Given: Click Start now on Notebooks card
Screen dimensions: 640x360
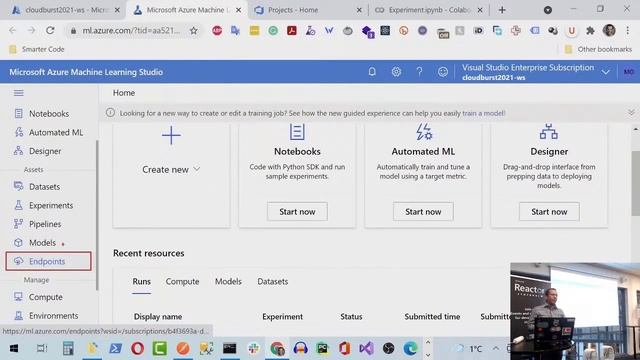Looking at the screenshot, I should coord(297,211).
